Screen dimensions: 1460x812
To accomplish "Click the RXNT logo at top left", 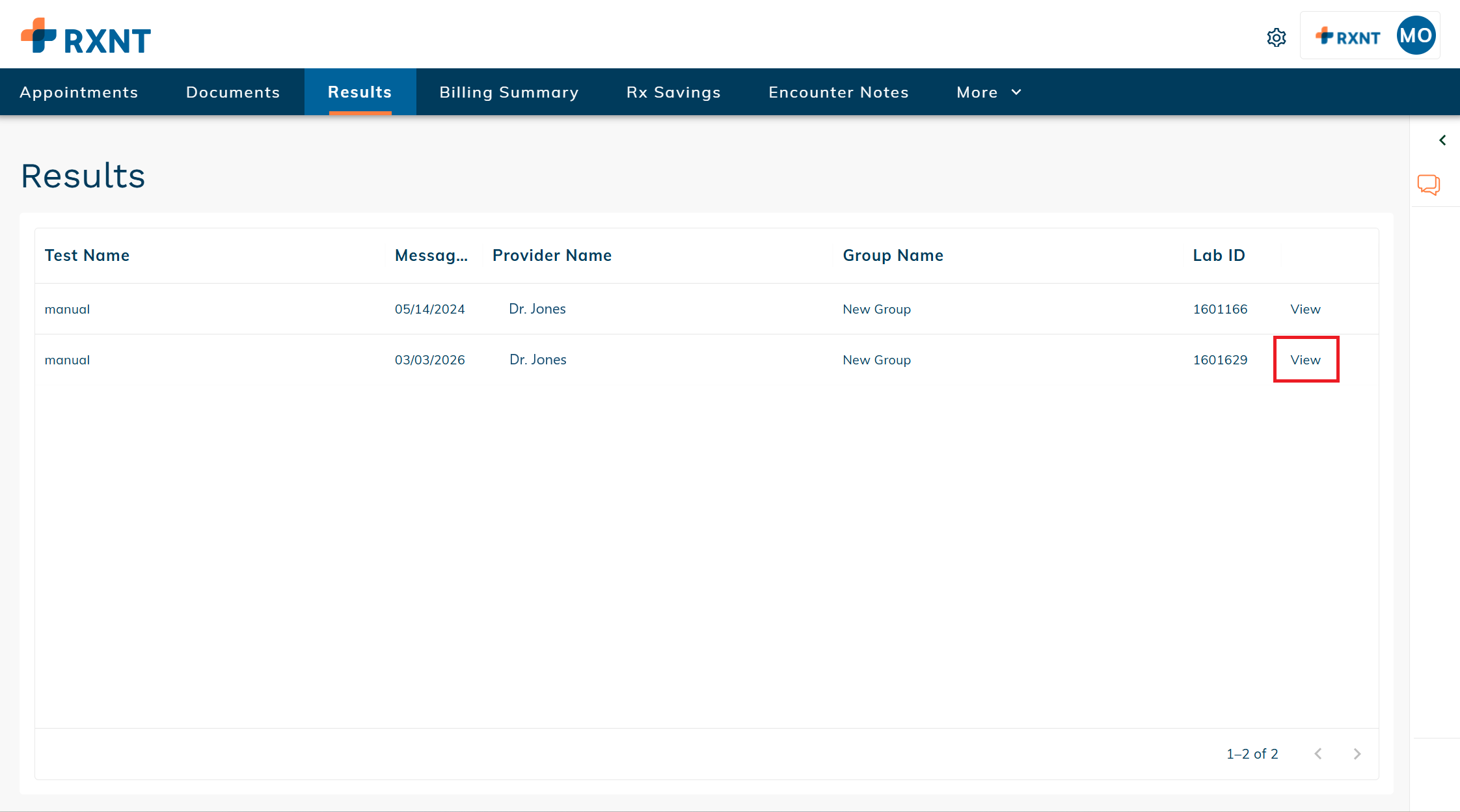I will point(86,37).
